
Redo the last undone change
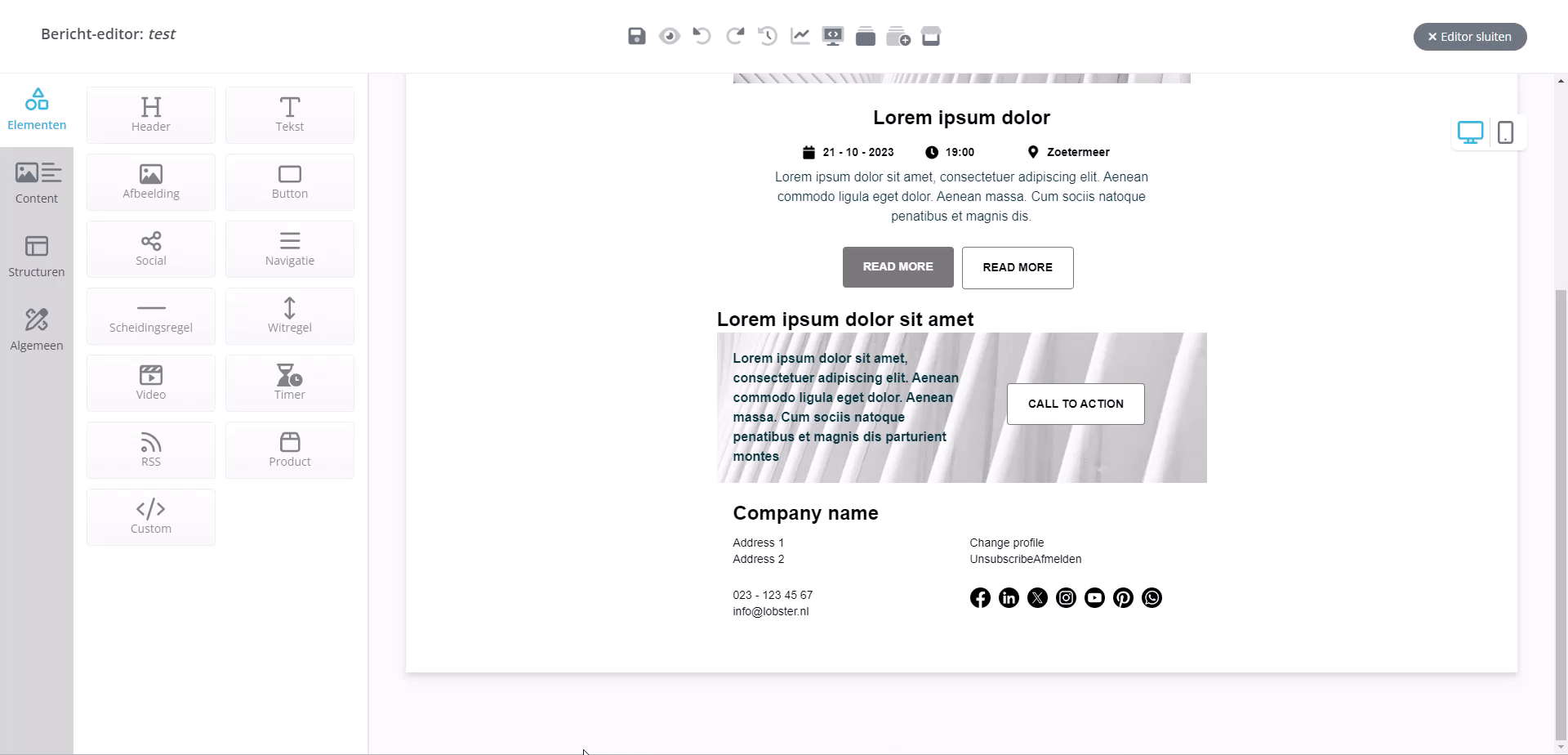[x=735, y=36]
